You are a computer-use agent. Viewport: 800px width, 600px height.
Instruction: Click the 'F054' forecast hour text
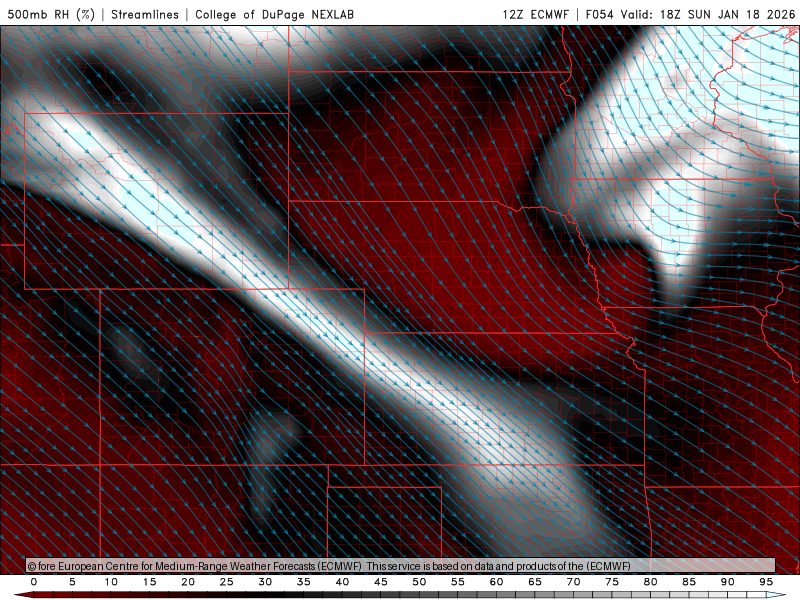599,14
